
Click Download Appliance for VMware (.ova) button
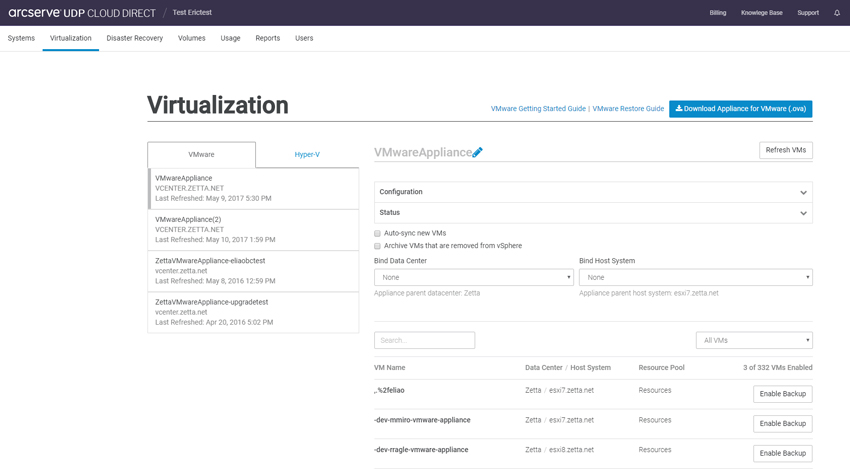[x=740, y=108]
